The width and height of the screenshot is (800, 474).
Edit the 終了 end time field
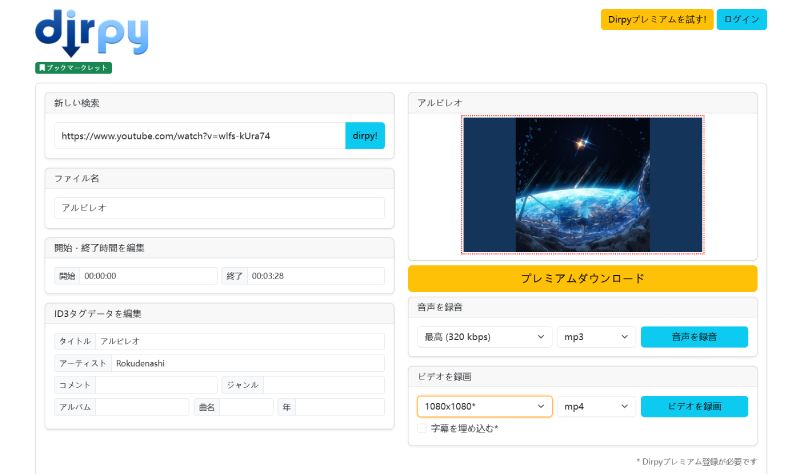(316, 276)
